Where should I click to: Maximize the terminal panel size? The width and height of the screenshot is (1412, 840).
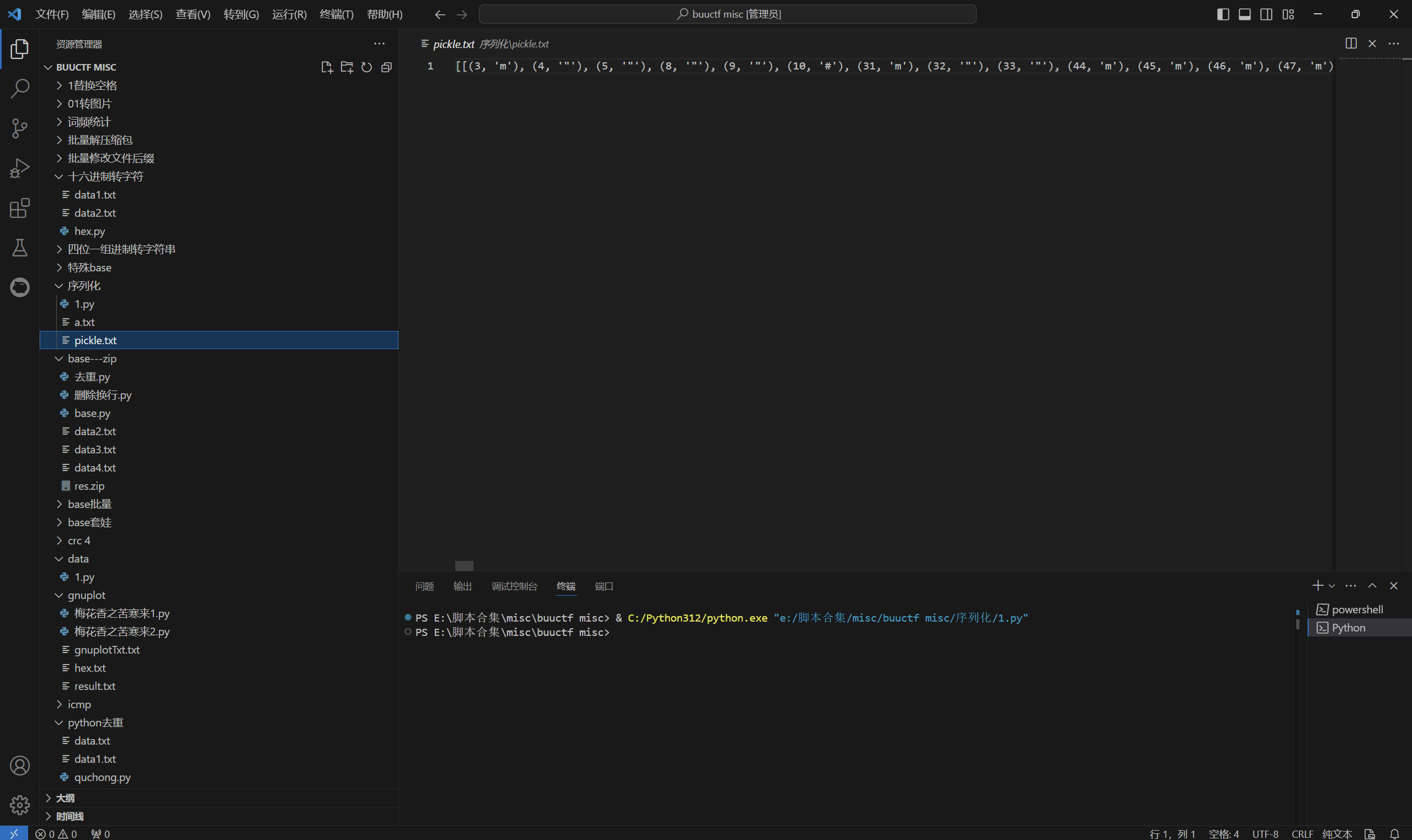1372,586
